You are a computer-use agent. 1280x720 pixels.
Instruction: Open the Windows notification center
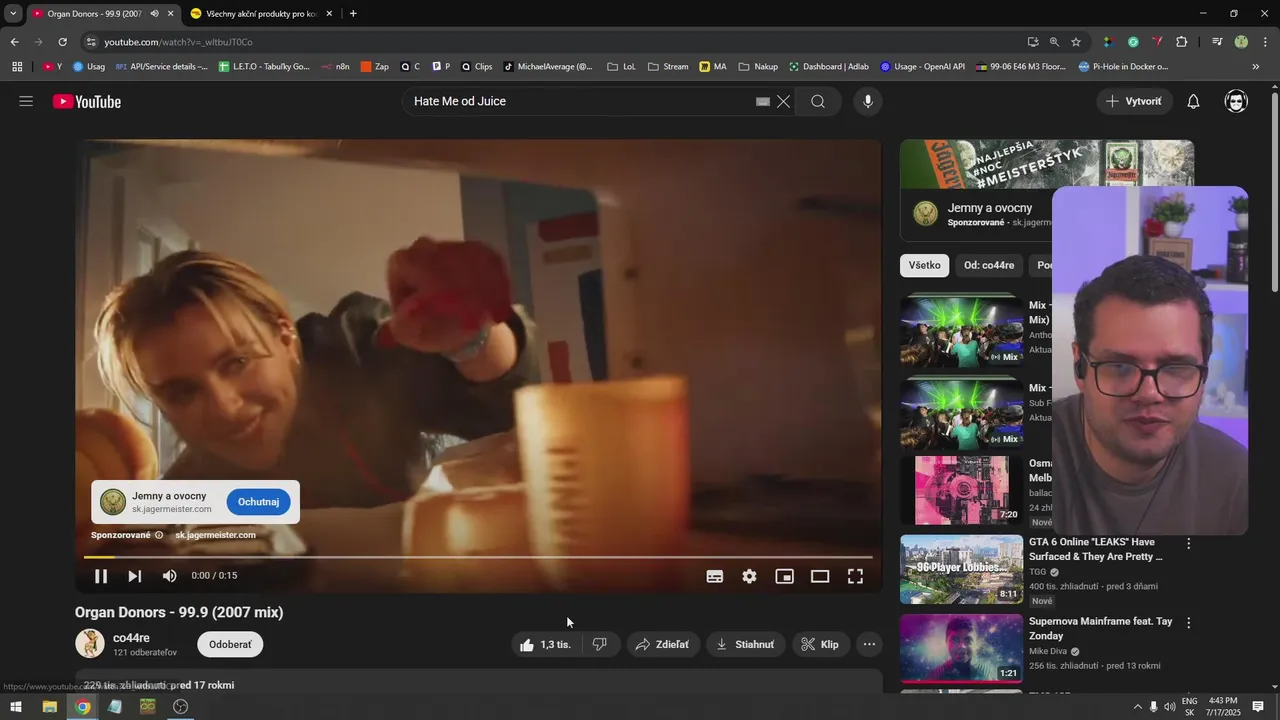[1259, 707]
